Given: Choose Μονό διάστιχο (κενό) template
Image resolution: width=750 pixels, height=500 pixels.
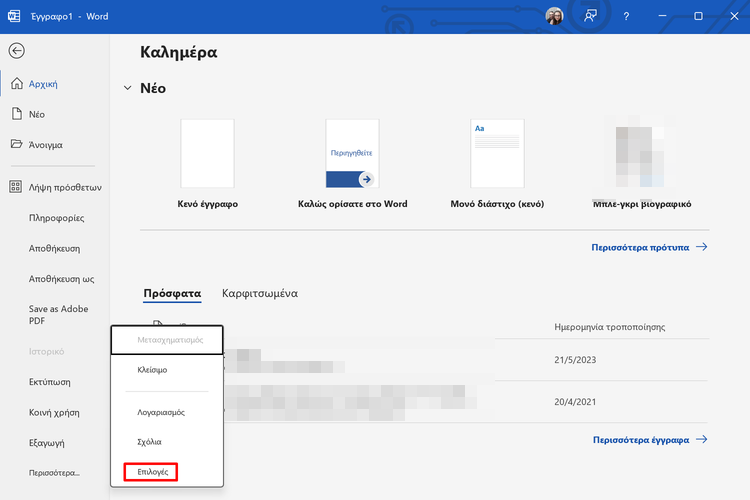Looking at the screenshot, I should [497, 164].
